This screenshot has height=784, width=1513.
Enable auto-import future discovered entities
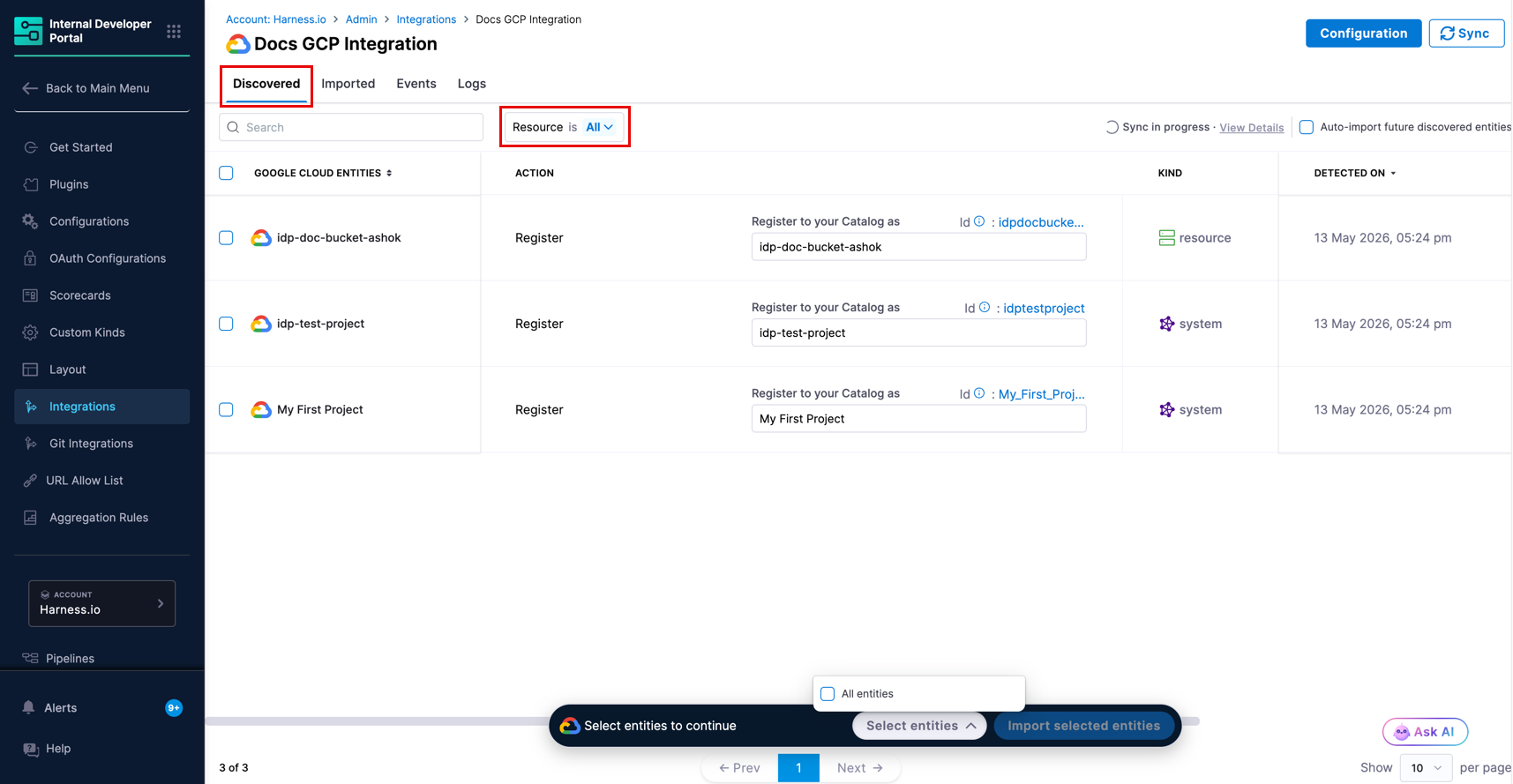pos(1307,127)
